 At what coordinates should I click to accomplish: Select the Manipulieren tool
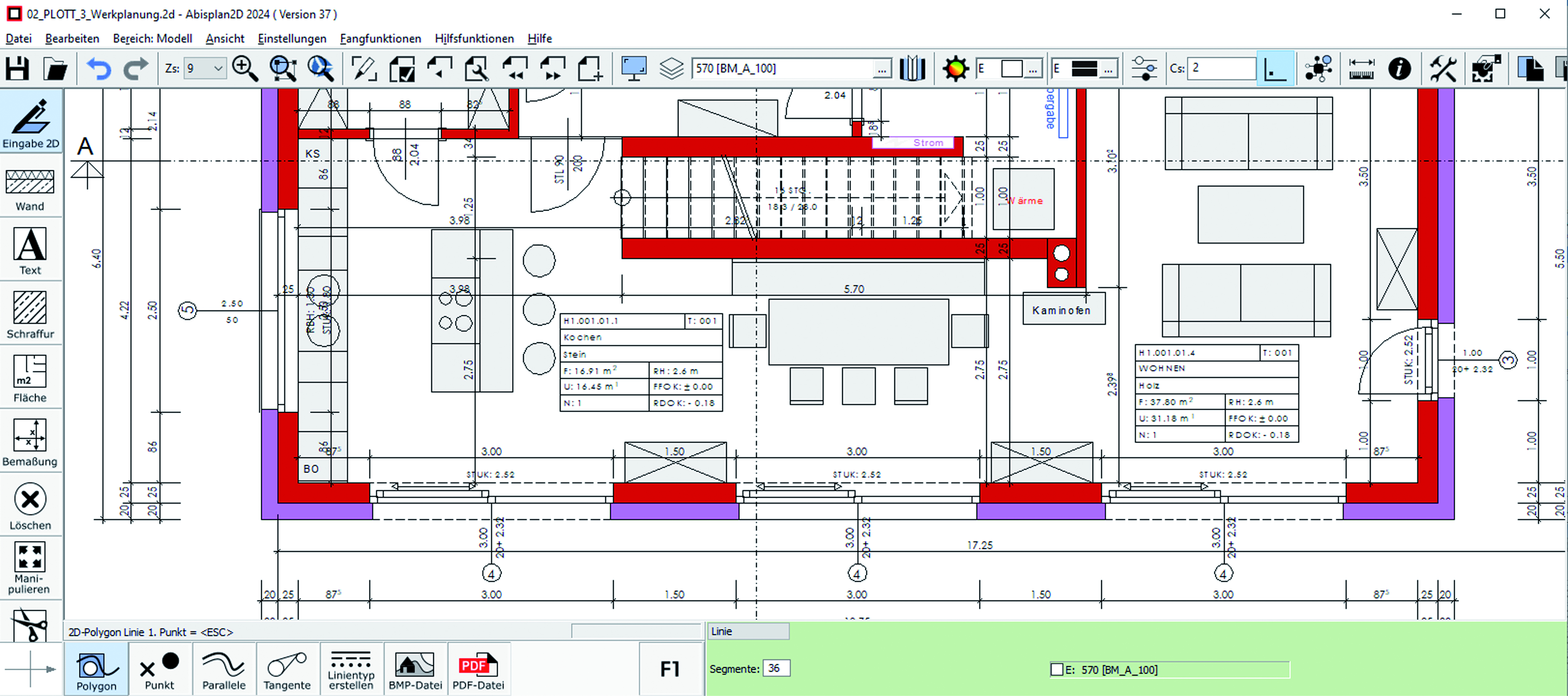[x=30, y=567]
